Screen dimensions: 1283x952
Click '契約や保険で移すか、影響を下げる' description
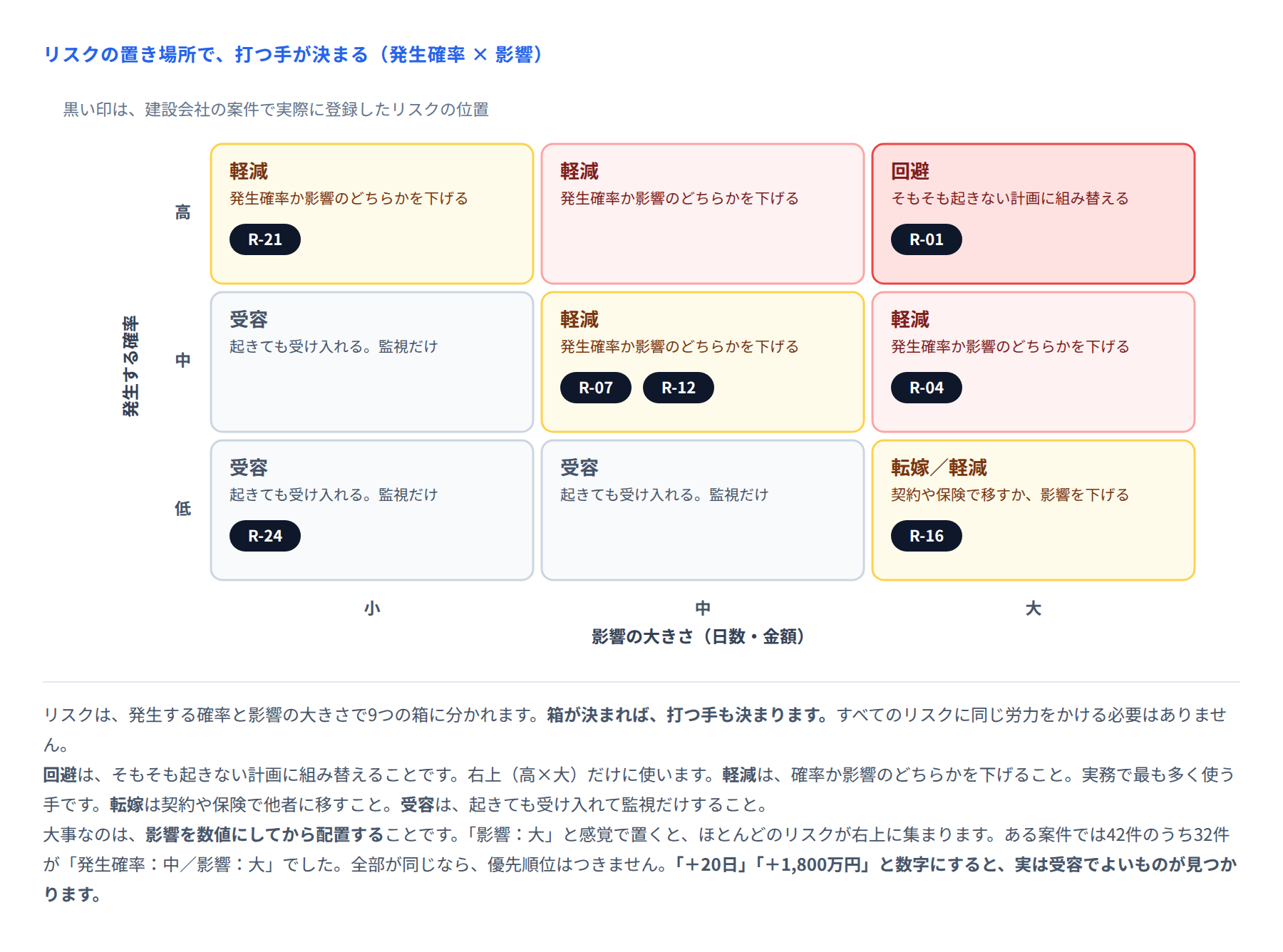coord(1010,495)
